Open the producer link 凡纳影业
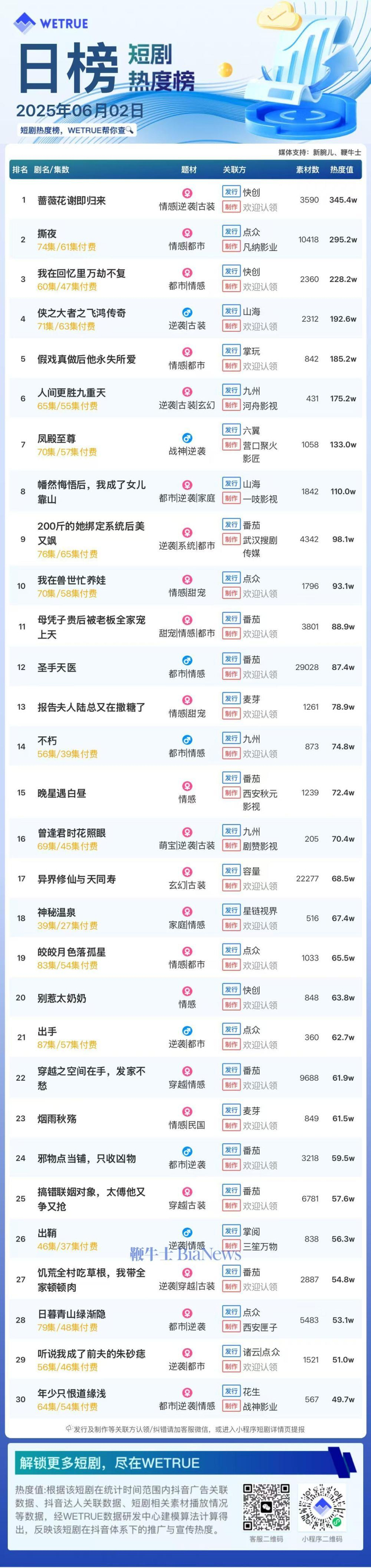 pos(260,247)
